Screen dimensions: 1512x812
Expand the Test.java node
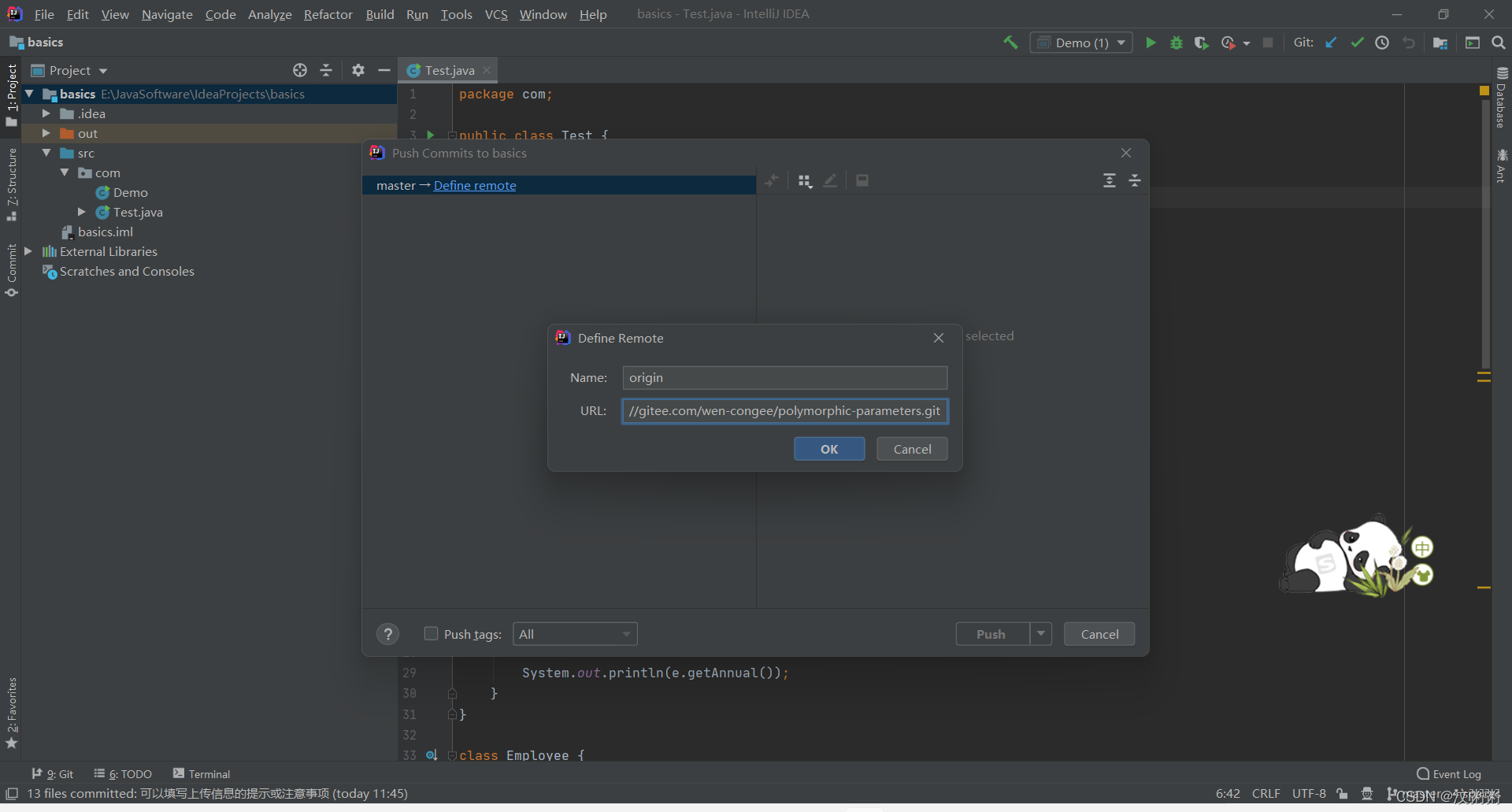82,212
